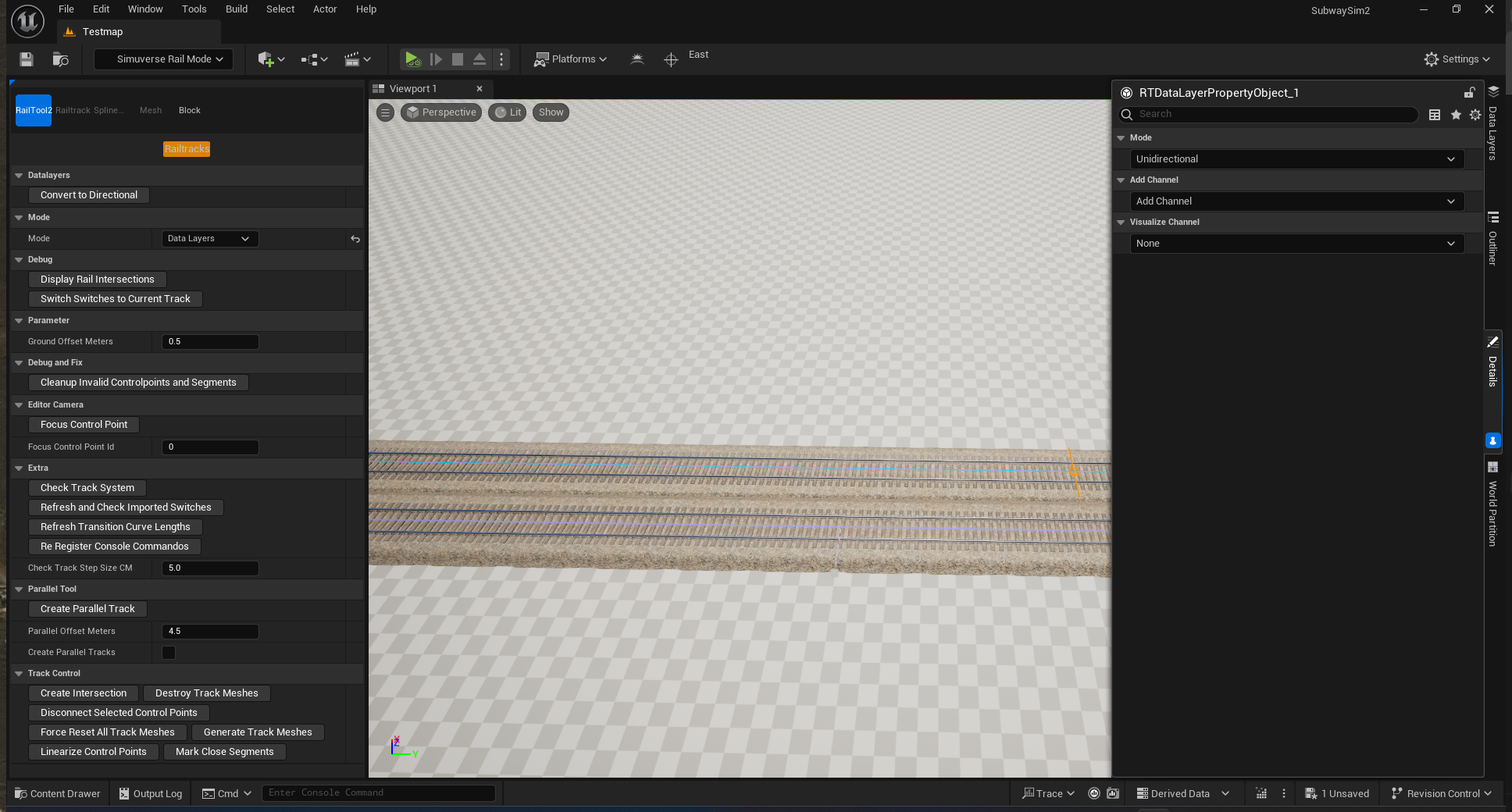Click the Save current level icon
1512x812 pixels.
[27, 59]
